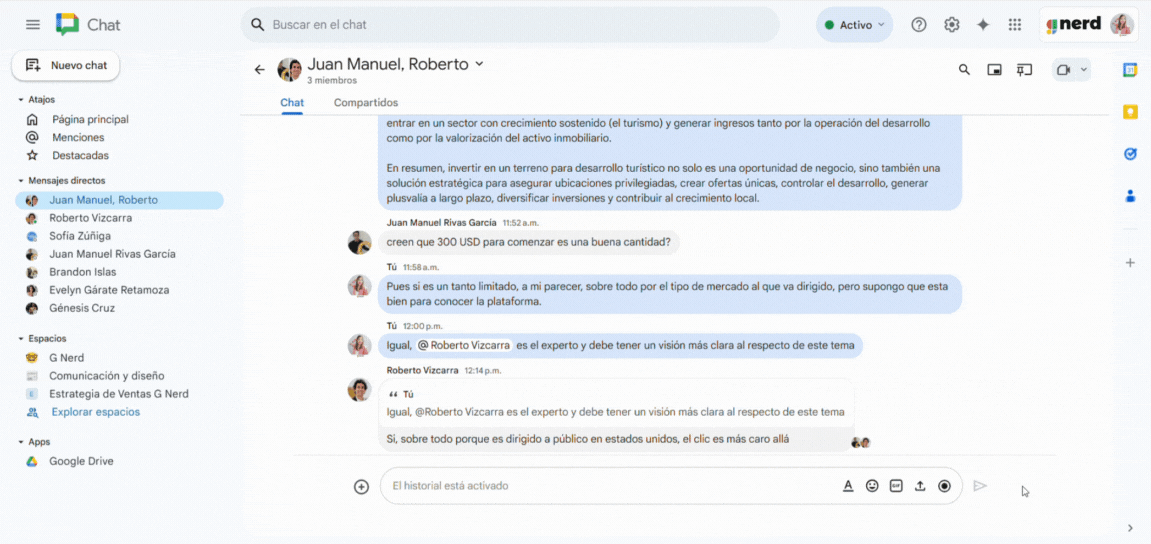Click the Gemini sparkle icon
This screenshot has width=1151, height=544.
tap(983, 25)
